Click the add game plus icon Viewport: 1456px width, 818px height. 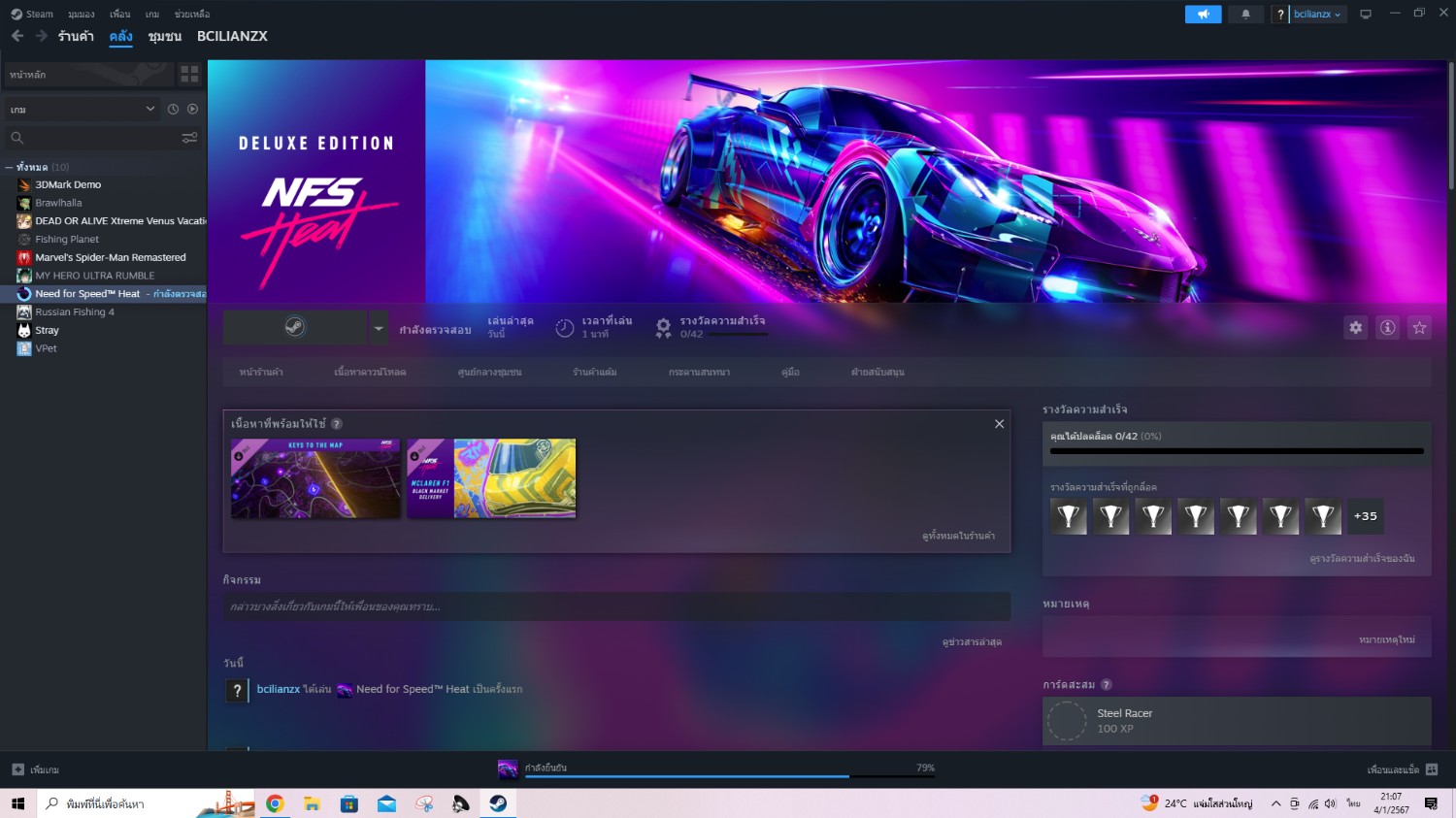(x=17, y=769)
